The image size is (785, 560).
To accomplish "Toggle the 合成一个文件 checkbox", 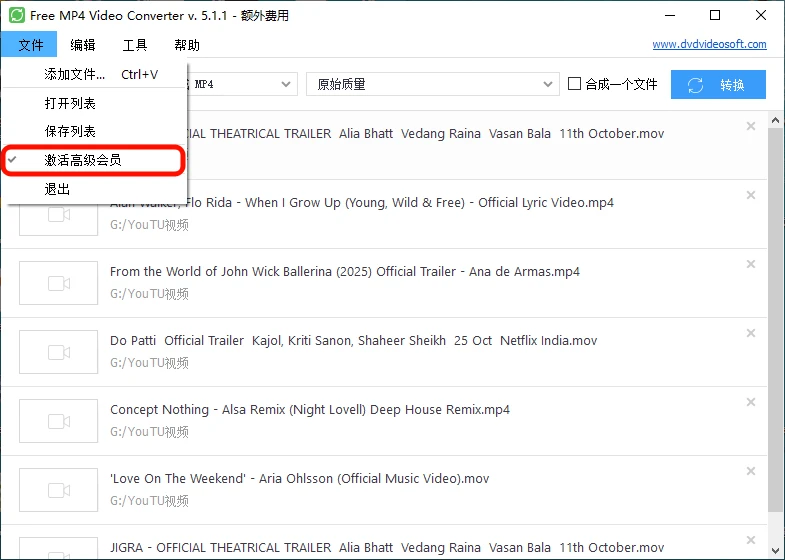I will pos(574,84).
